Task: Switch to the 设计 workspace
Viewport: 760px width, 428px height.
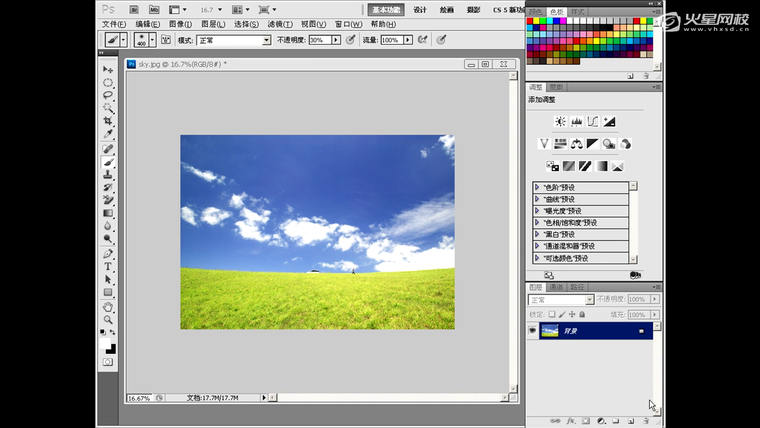Action: tap(419, 9)
